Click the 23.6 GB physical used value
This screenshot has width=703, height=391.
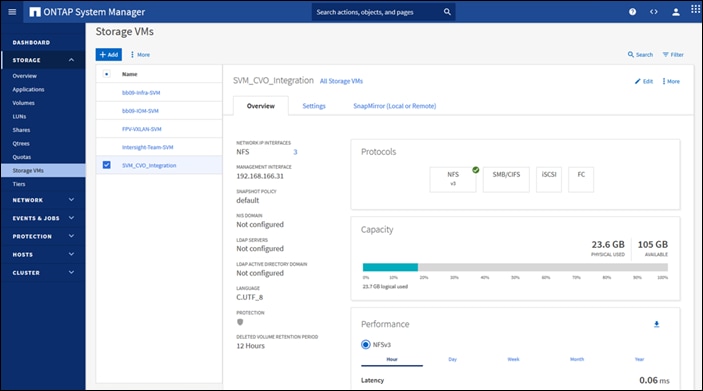click(608, 244)
